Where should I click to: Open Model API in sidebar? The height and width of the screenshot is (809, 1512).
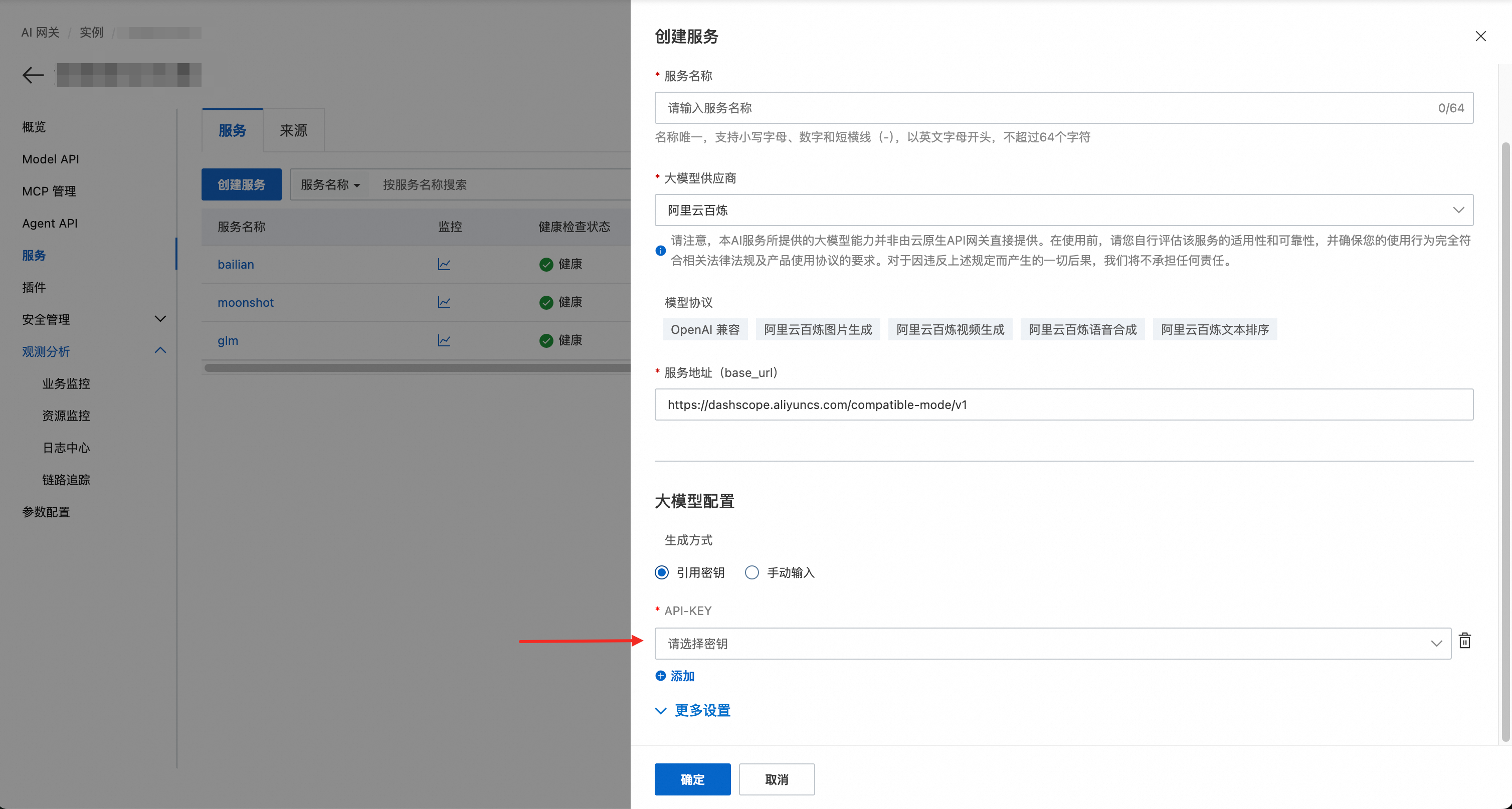pyautogui.click(x=51, y=159)
